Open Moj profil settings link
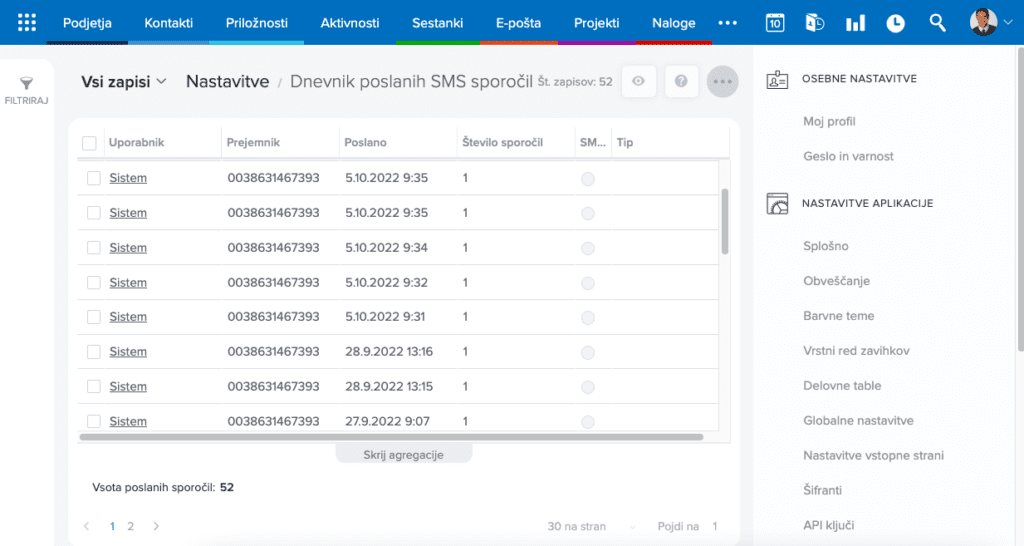The height and width of the screenshot is (546, 1024). 829,121
